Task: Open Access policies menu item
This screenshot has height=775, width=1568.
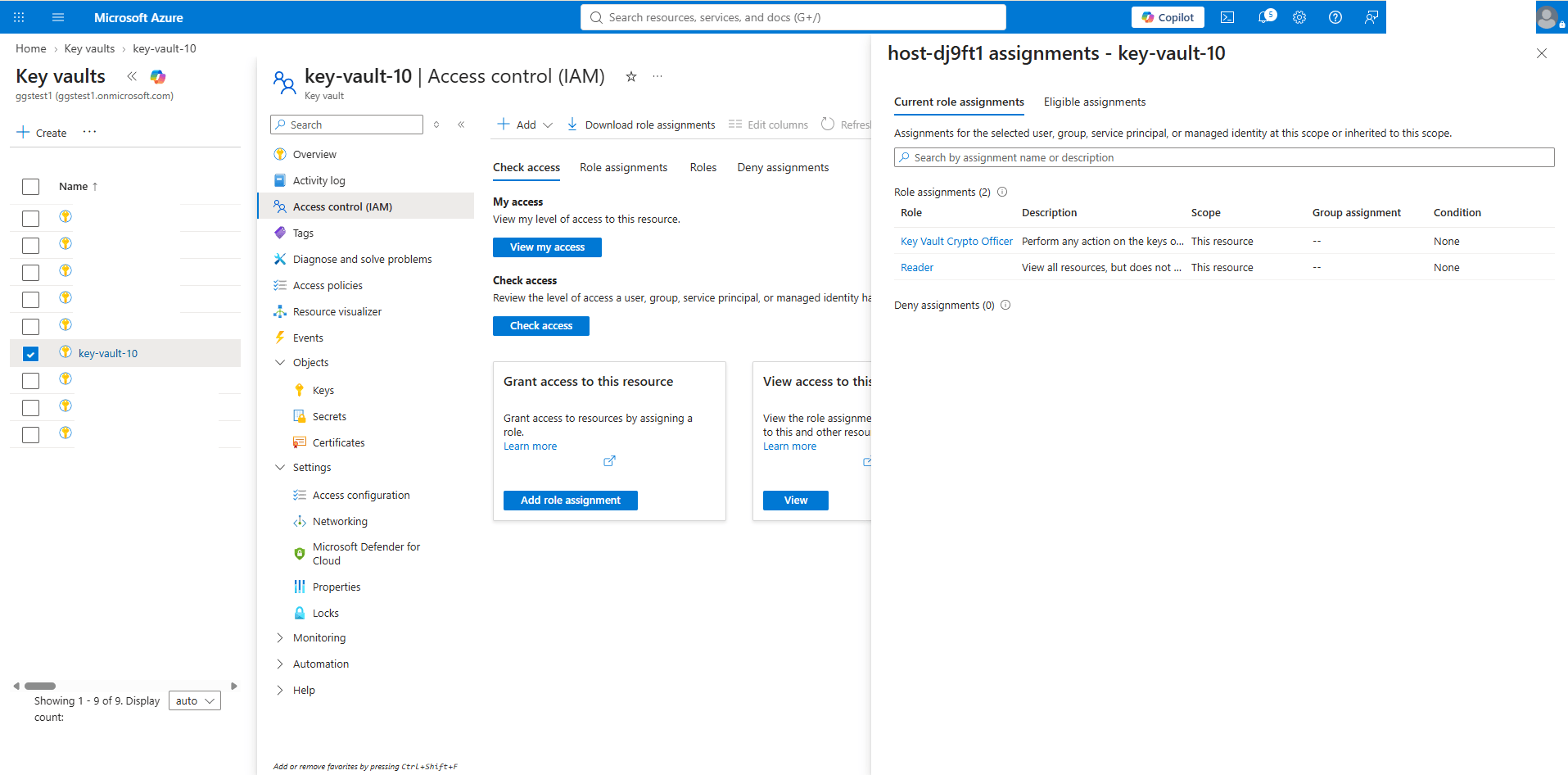Action: [328, 285]
